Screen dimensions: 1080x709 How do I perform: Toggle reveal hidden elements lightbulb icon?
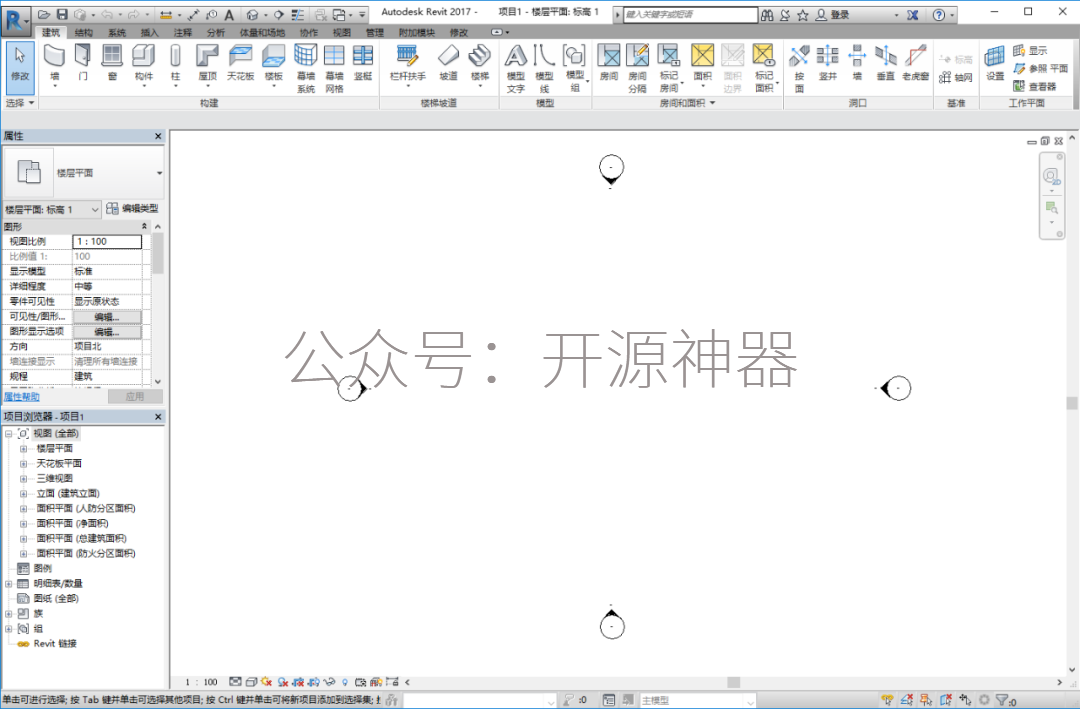tap(345, 682)
